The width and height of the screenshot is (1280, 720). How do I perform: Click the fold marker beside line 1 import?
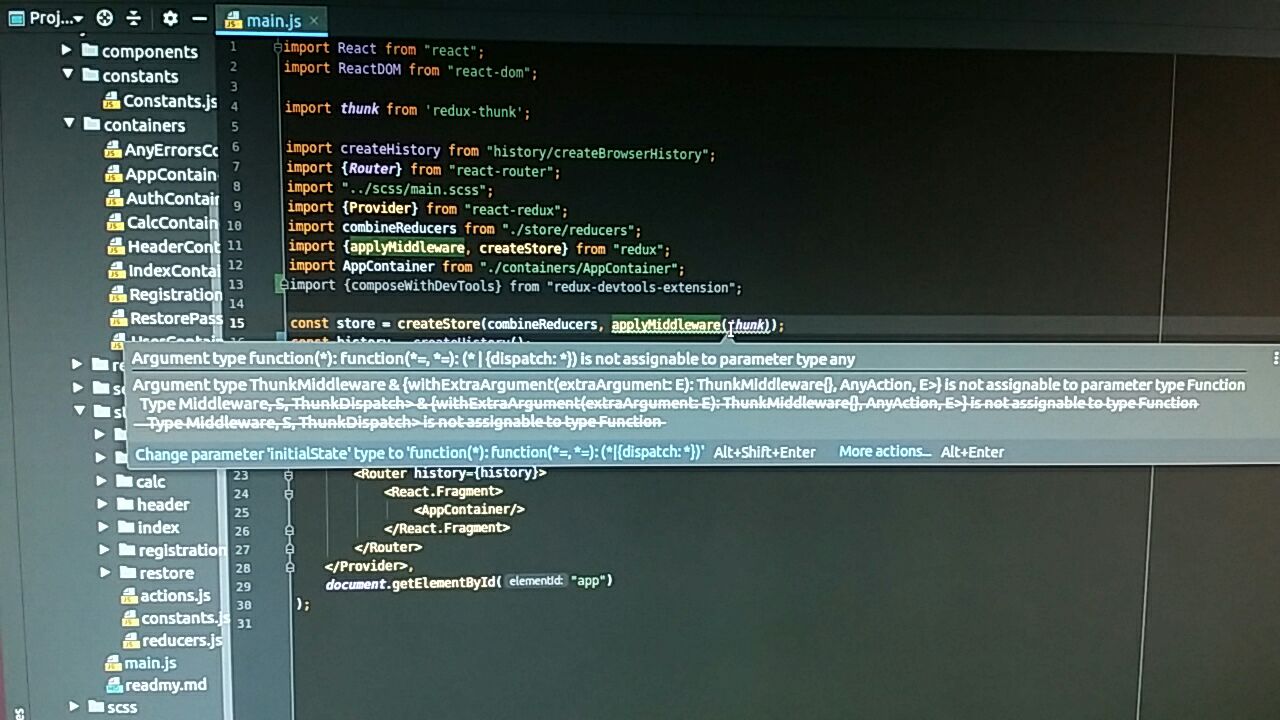tap(278, 47)
